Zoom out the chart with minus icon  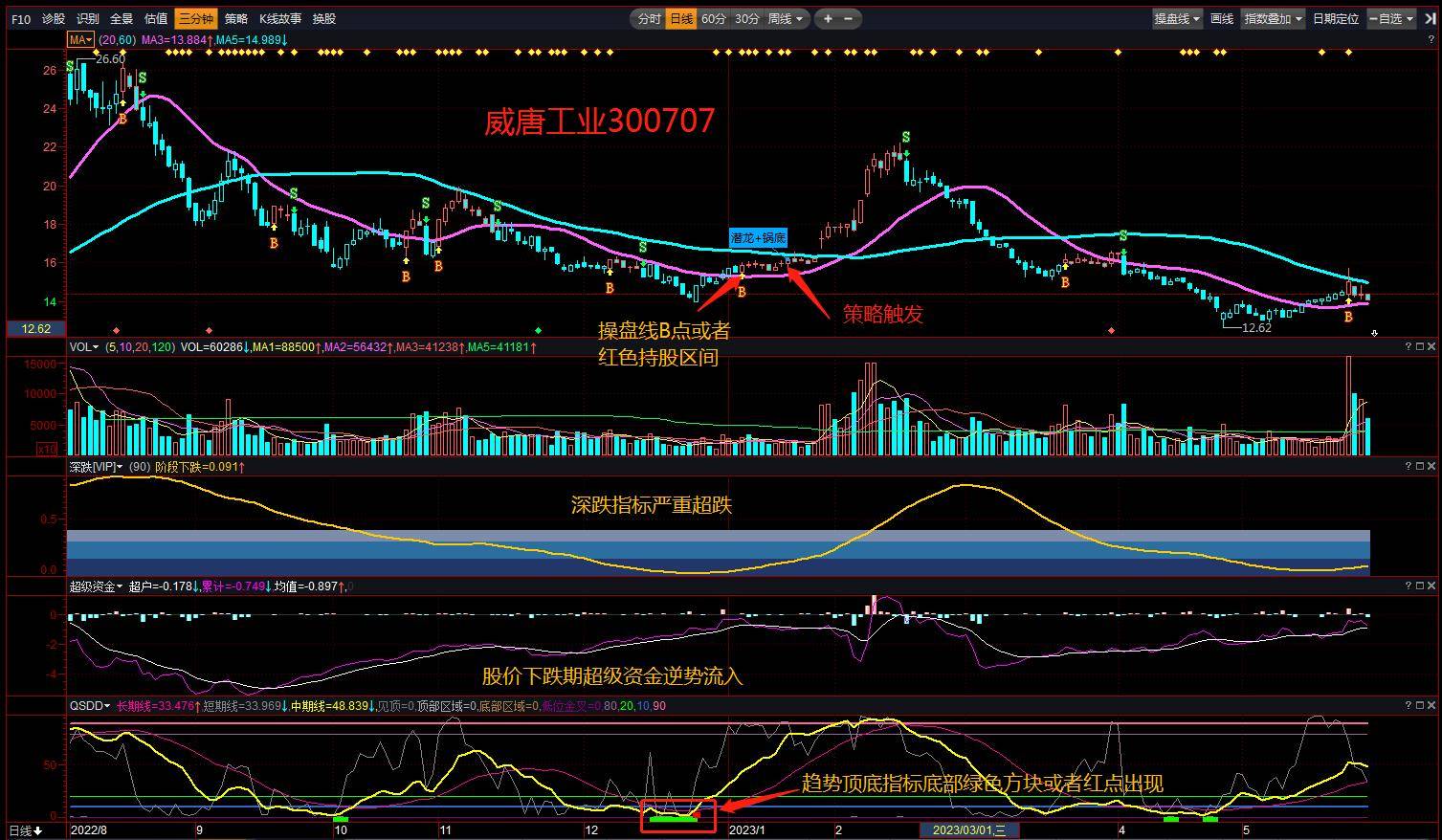(848, 18)
